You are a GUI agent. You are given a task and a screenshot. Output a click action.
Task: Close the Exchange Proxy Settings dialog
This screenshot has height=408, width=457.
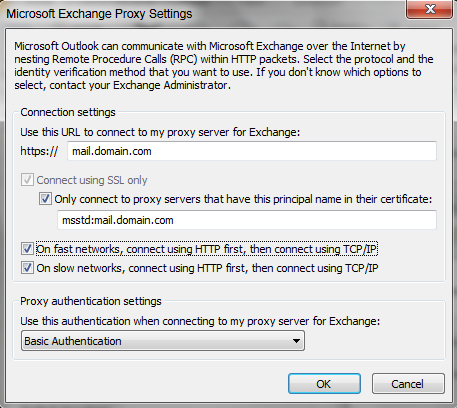(x=429, y=9)
